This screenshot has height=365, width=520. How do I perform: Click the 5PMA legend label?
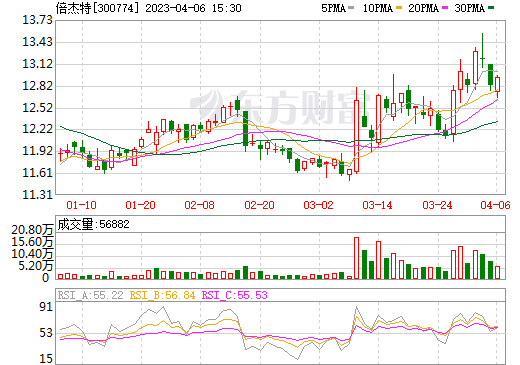tap(333, 8)
